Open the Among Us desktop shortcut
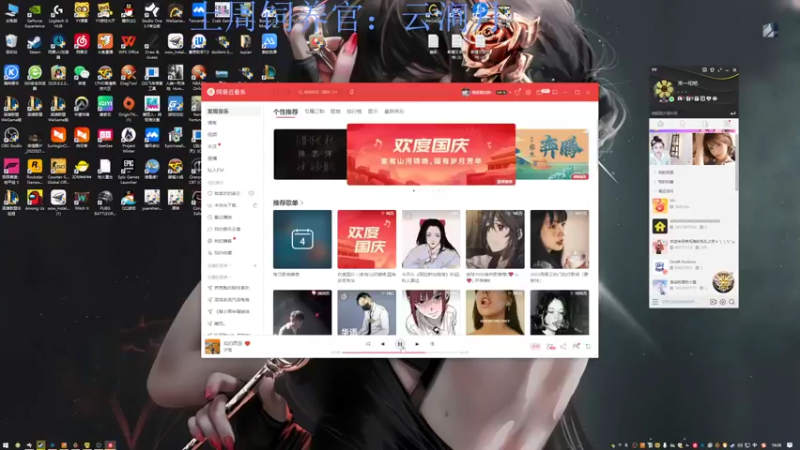Viewport: 800px width, 450px height. pyautogui.click(x=34, y=200)
